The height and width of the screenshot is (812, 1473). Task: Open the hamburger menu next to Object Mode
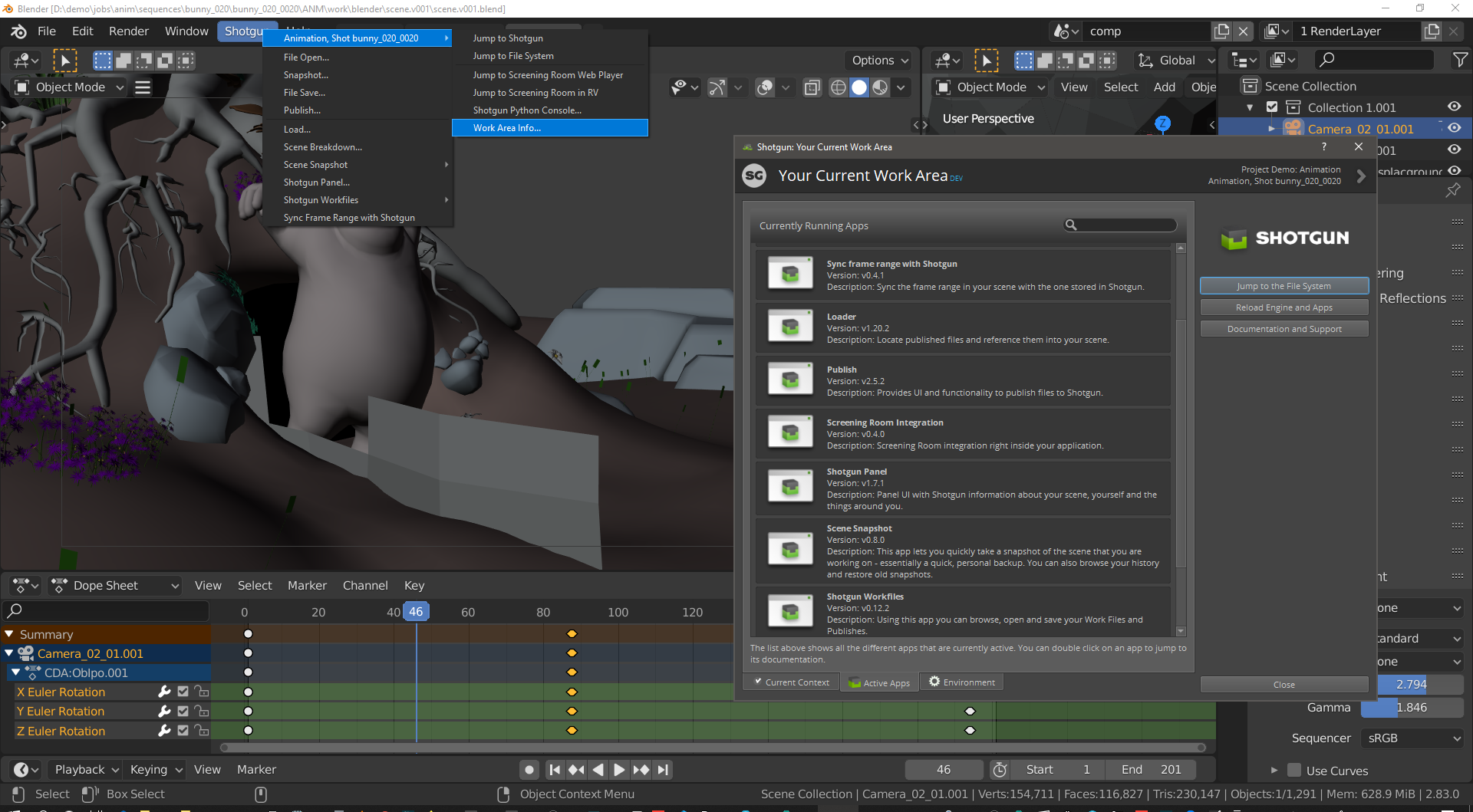[143, 87]
